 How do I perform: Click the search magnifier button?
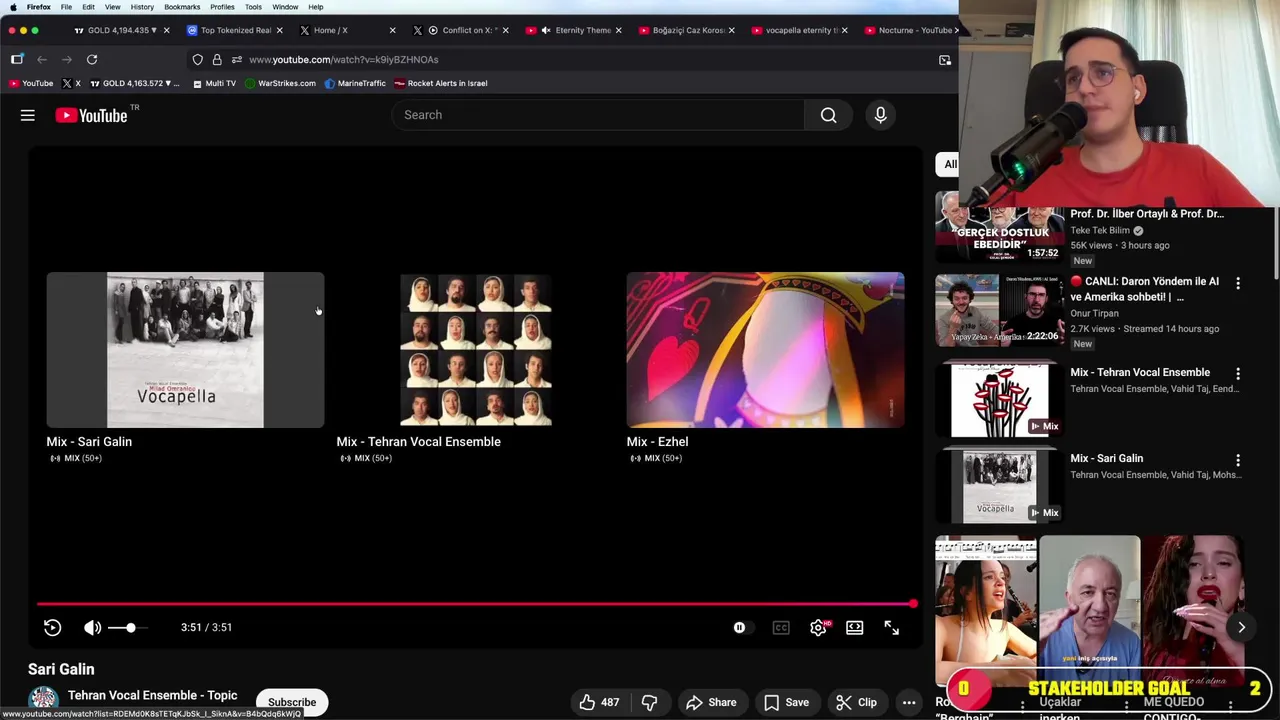(x=829, y=115)
